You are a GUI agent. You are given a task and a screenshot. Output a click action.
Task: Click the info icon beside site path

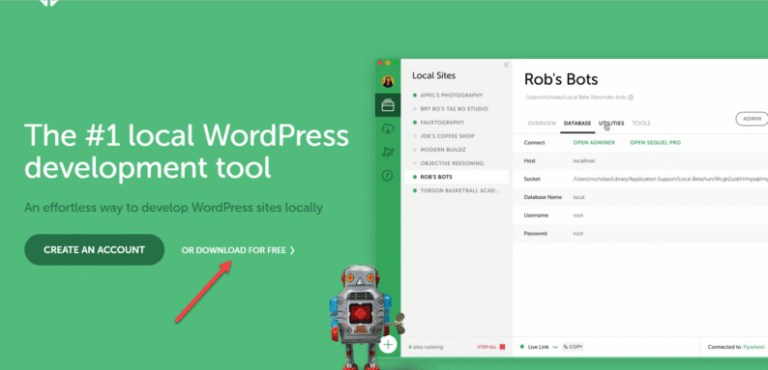click(x=631, y=98)
